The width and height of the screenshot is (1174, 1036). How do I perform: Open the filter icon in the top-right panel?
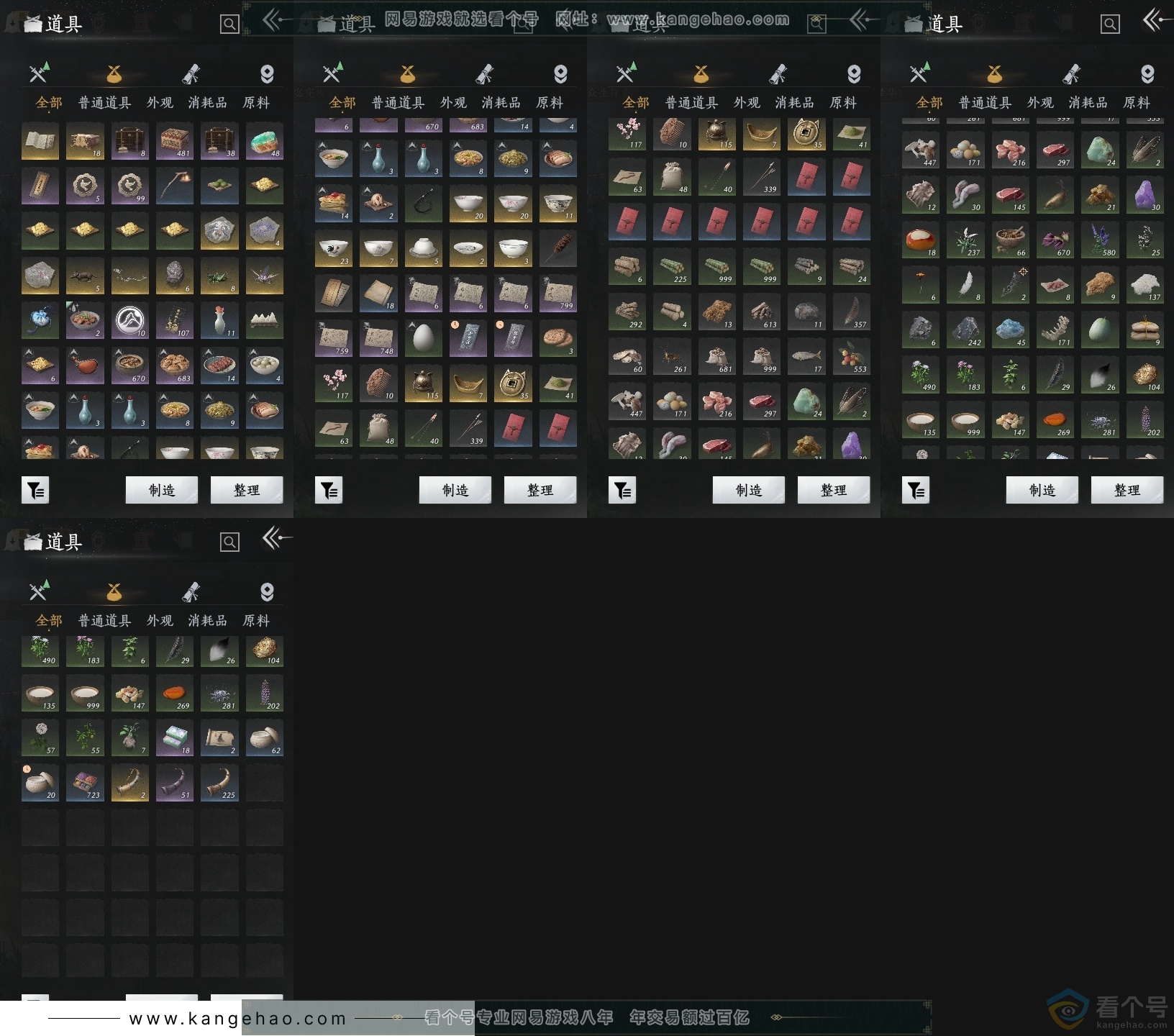tap(916, 491)
